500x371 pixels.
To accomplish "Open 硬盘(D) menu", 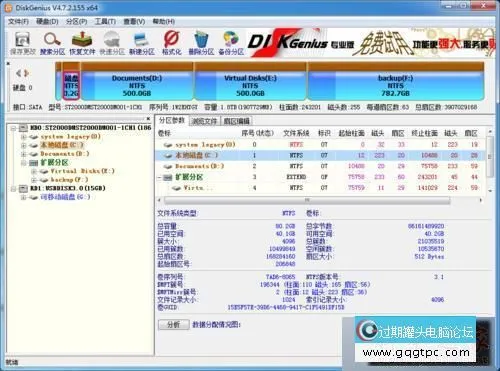I will pyautogui.click(x=47, y=22).
